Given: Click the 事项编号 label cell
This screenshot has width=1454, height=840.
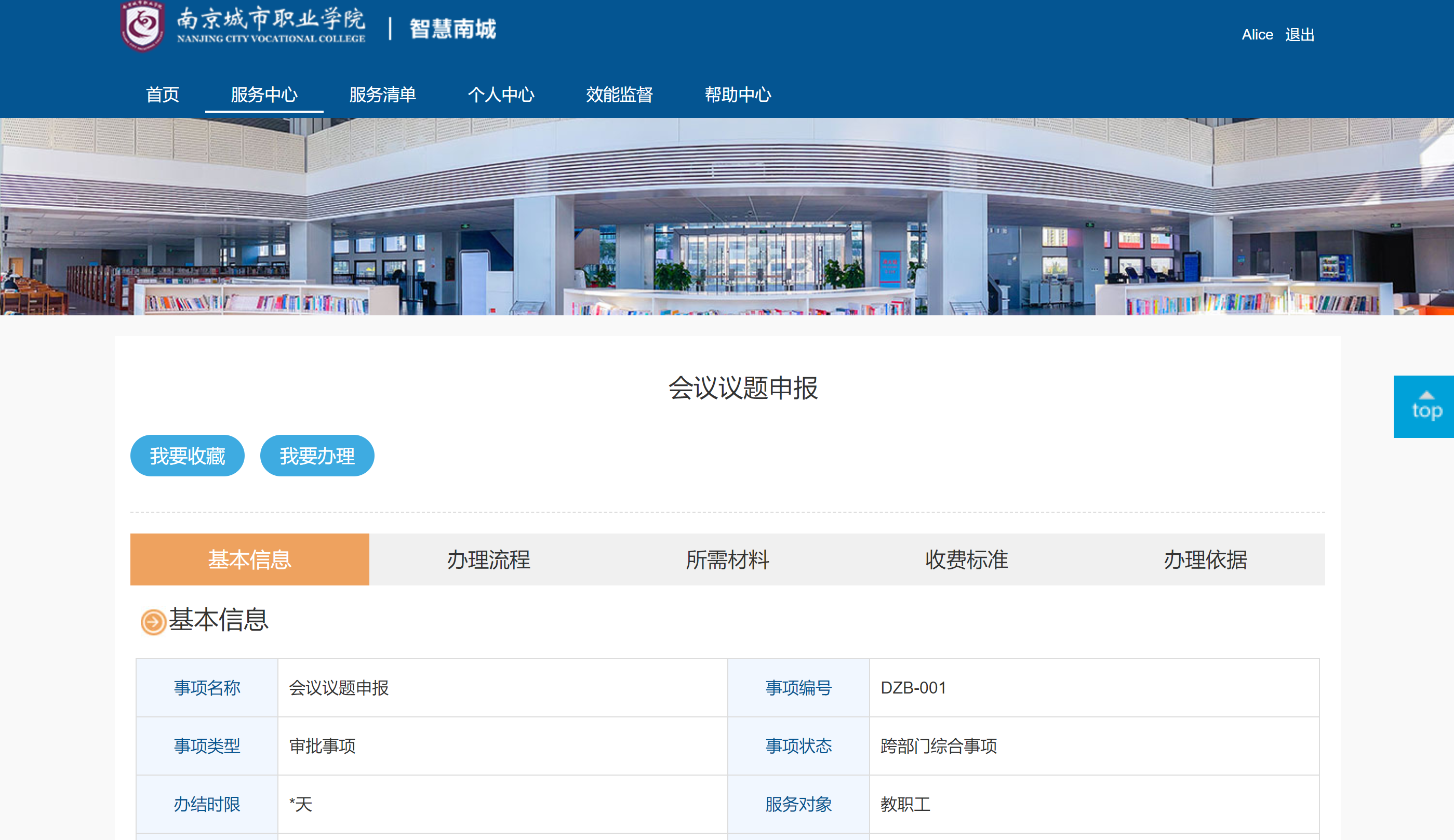Looking at the screenshot, I should [x=799, y=688].
